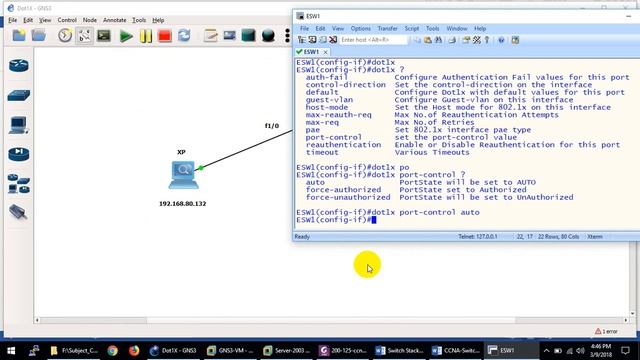Click blue Help icon in terminal toolbar
The height and width of the screenshot is (360, 640).
pos(501,40)
